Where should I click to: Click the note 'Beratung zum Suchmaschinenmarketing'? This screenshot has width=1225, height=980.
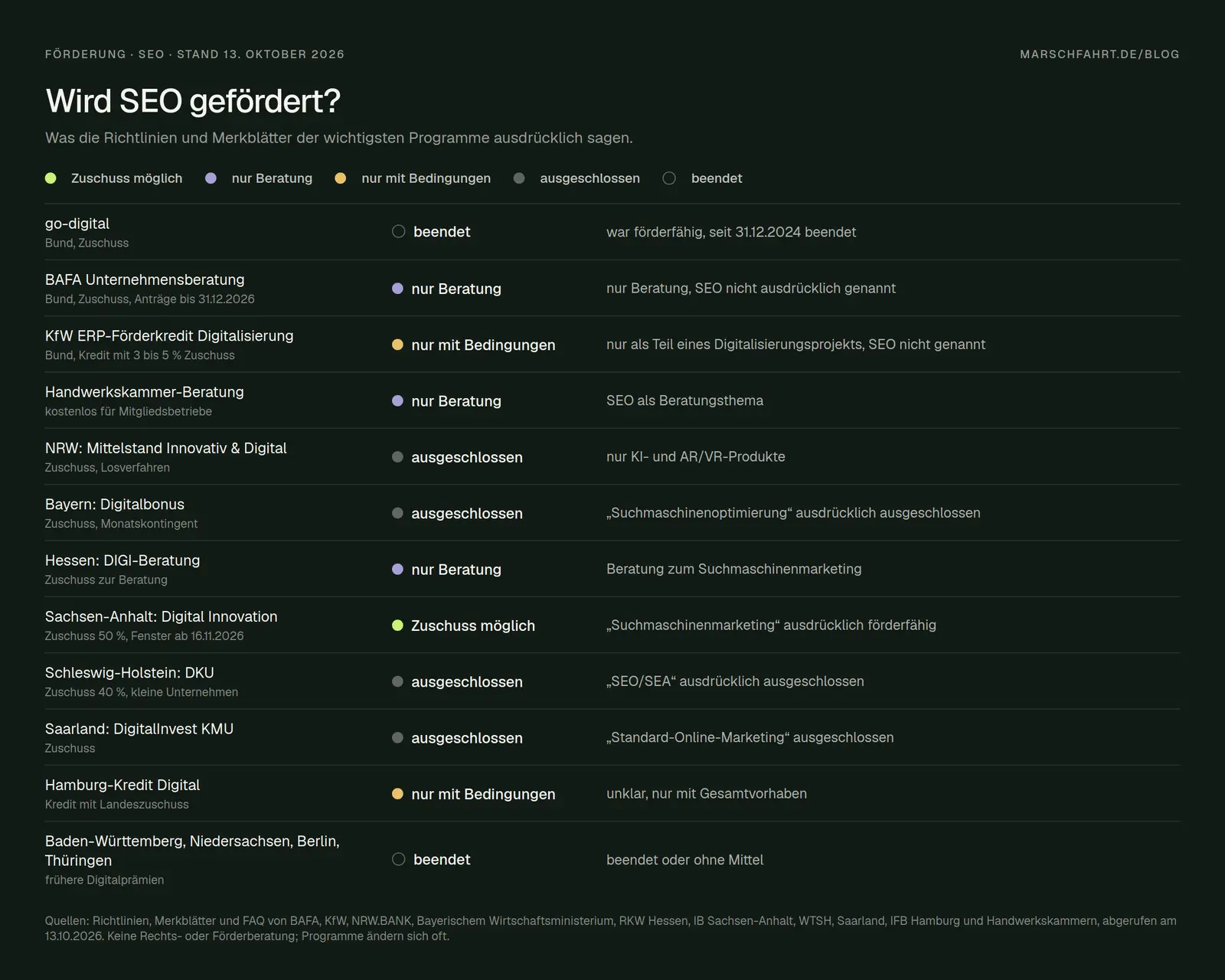coord(734,569)
